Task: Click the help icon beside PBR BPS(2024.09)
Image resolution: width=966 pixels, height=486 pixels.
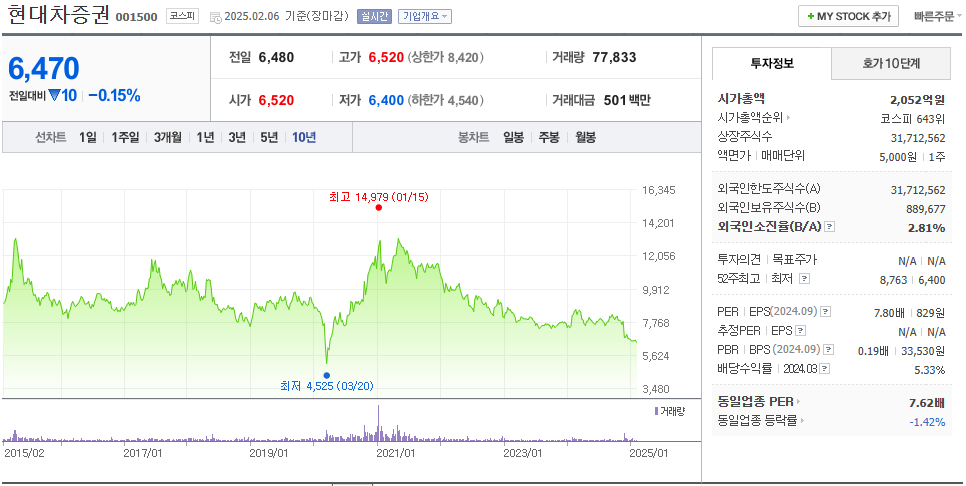Action: [x=829, y=350]
